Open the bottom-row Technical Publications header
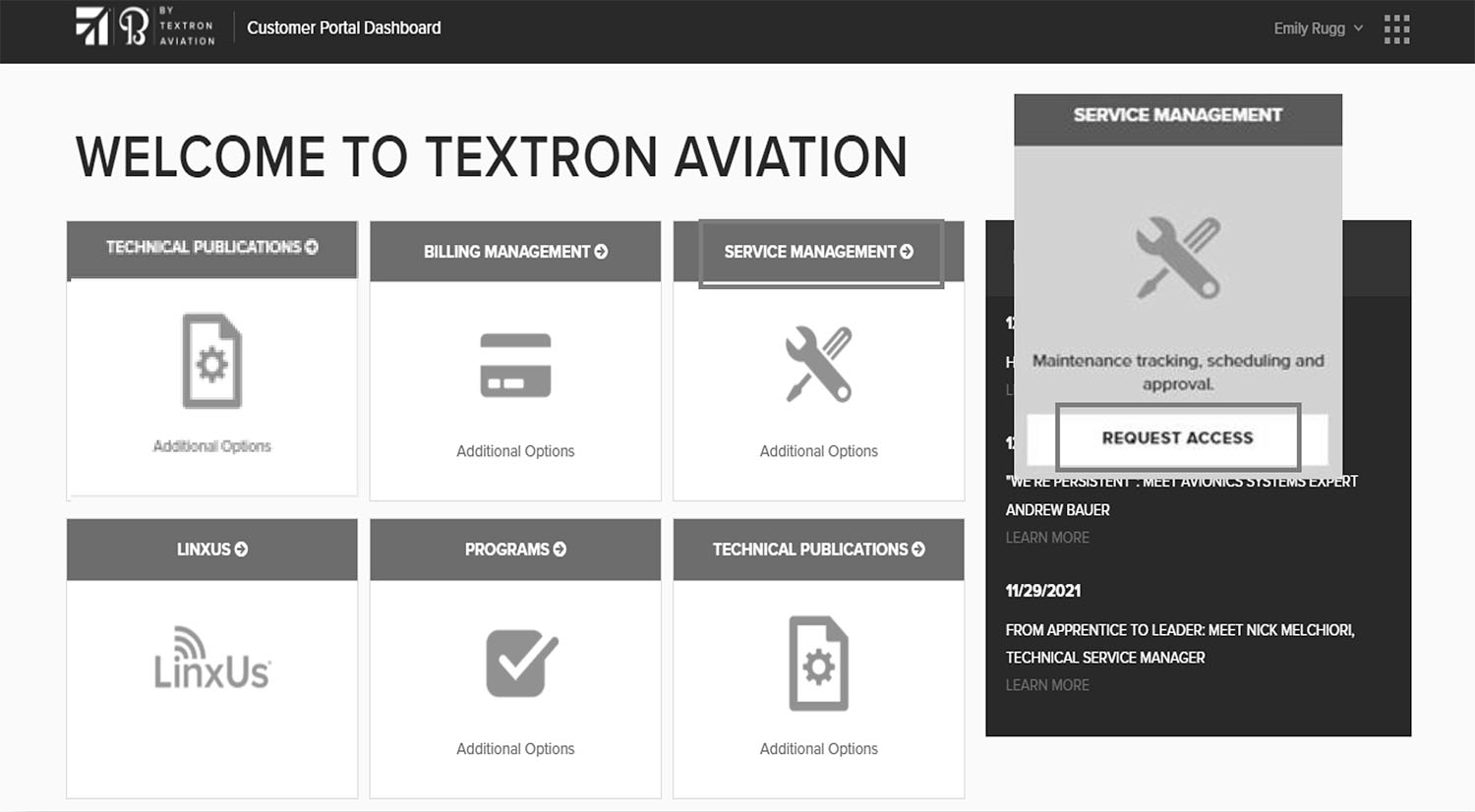This screenshot has width=1475, height=812. point(819,550)
